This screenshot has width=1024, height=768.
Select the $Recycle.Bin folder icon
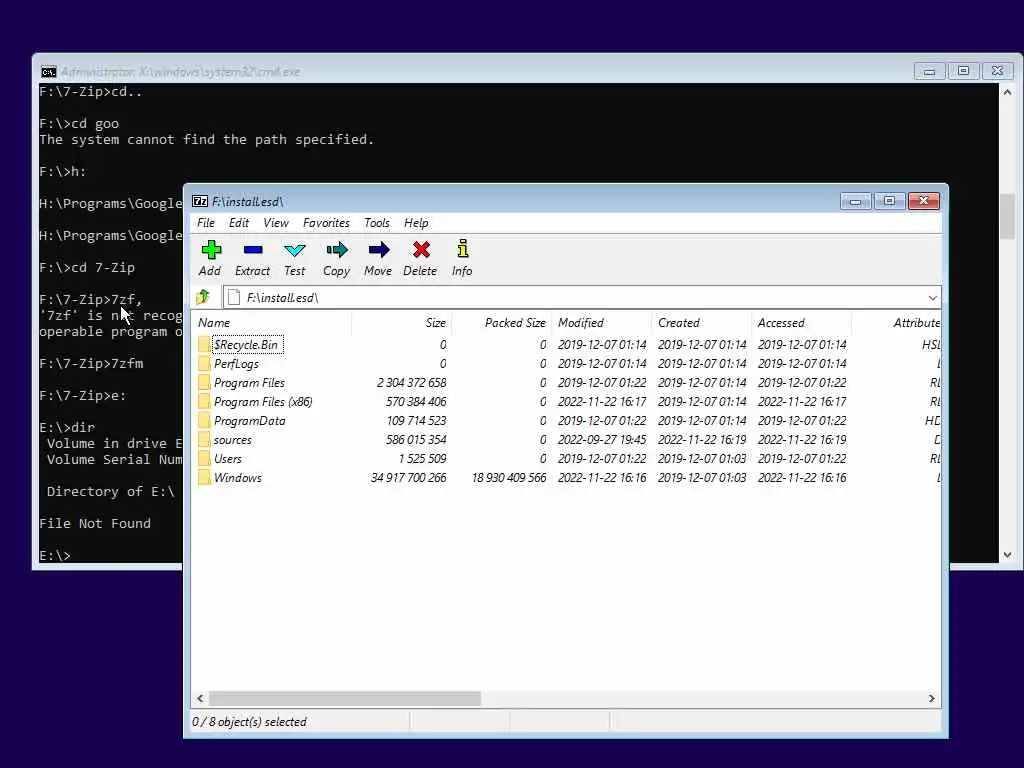tap(204, 344)
